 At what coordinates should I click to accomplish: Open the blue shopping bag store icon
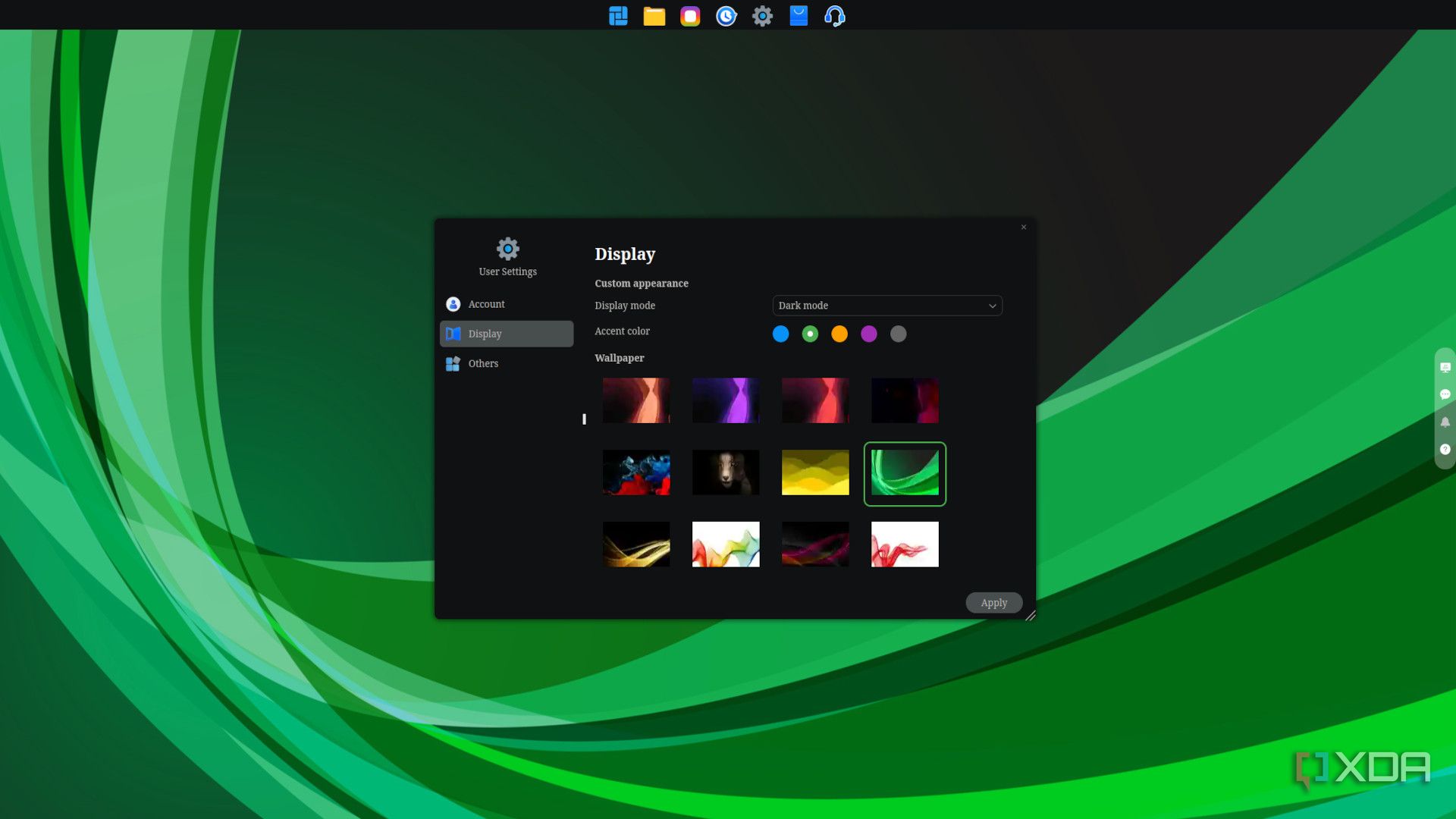(799, 16)
